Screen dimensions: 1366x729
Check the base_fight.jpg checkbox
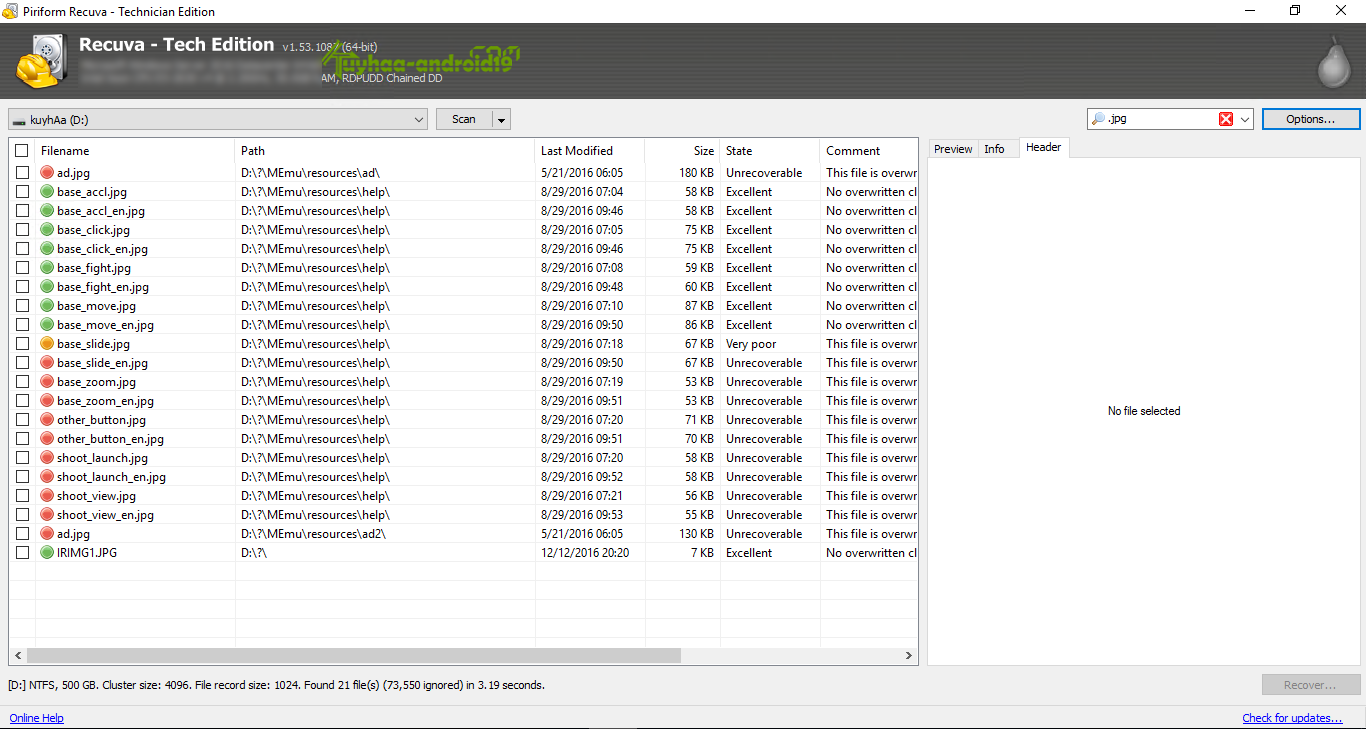tap(22, 268)
